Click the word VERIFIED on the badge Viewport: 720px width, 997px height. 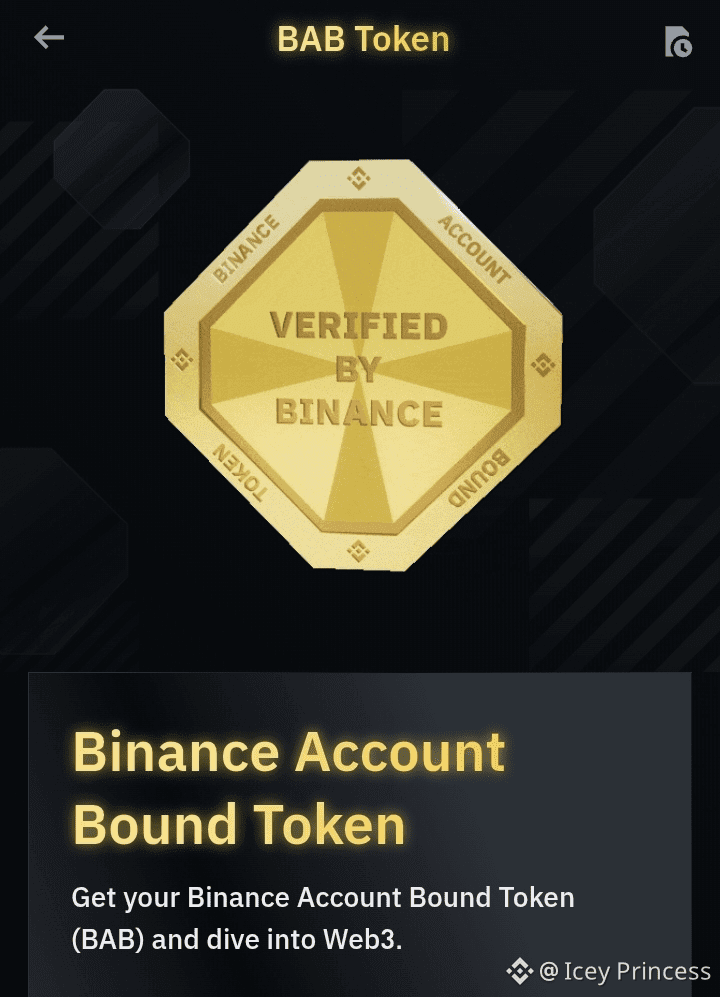[359, 326]
